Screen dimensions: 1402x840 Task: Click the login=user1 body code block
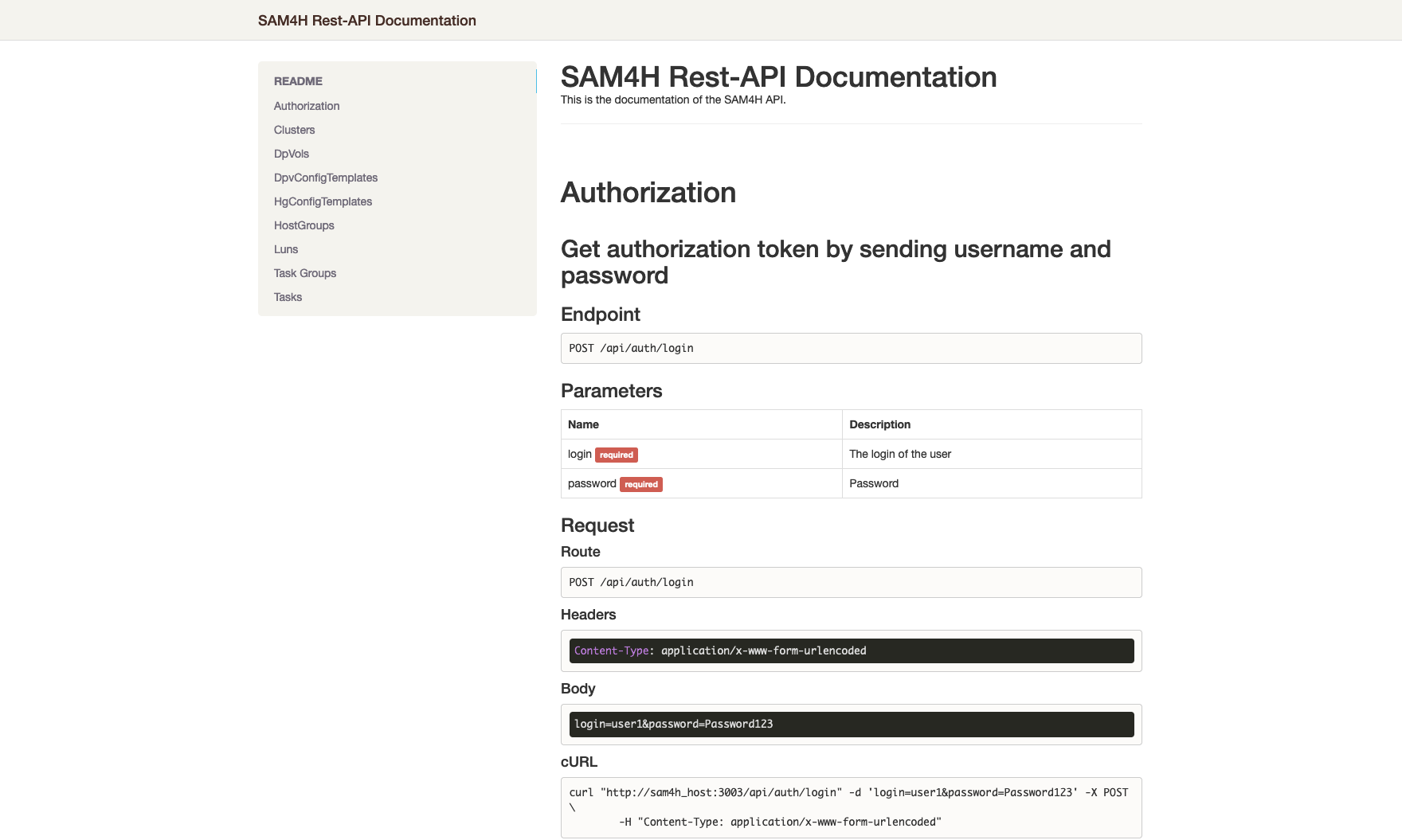pos(851,725)
